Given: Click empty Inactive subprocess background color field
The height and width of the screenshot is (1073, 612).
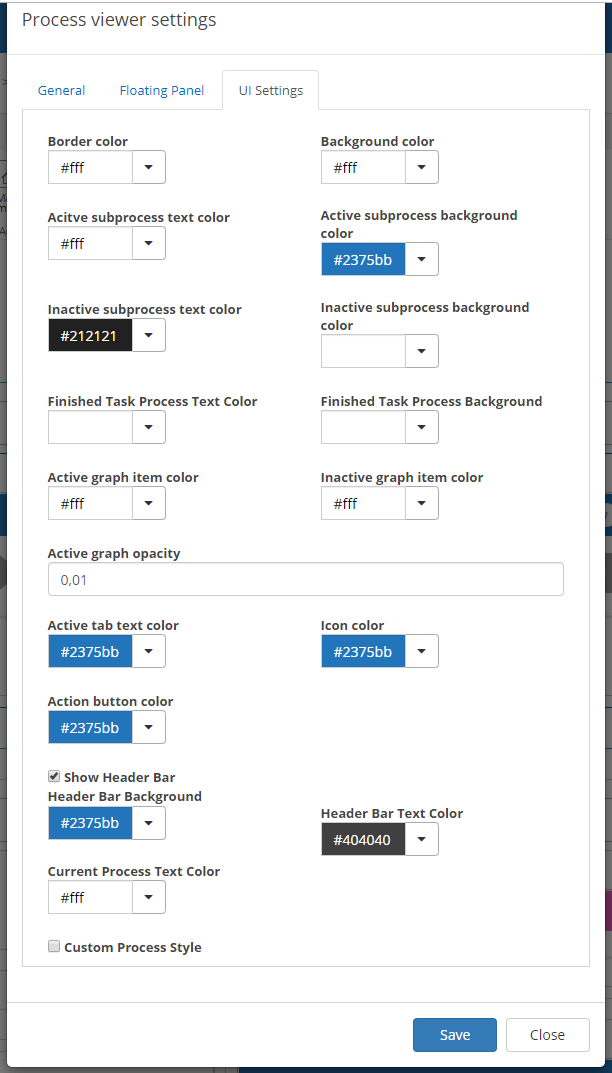Looking at the screenshot, I should point(364,351).
